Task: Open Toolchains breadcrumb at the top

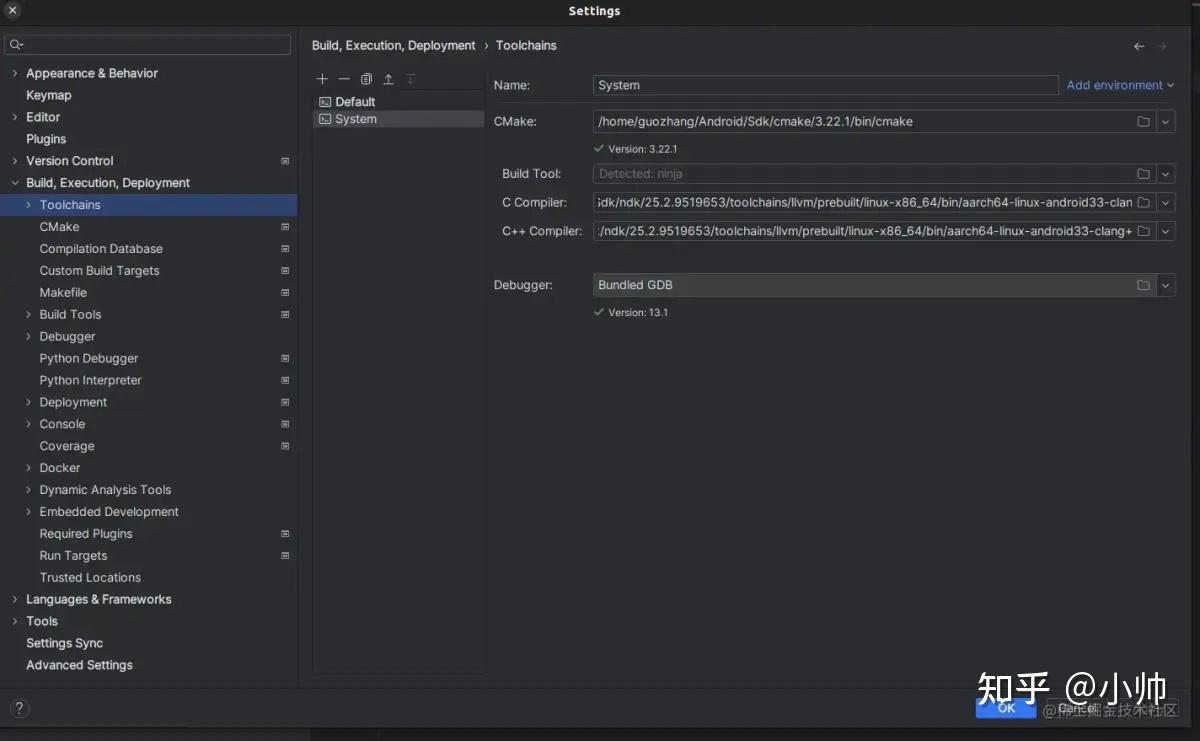Action: (x=525, y=45)
